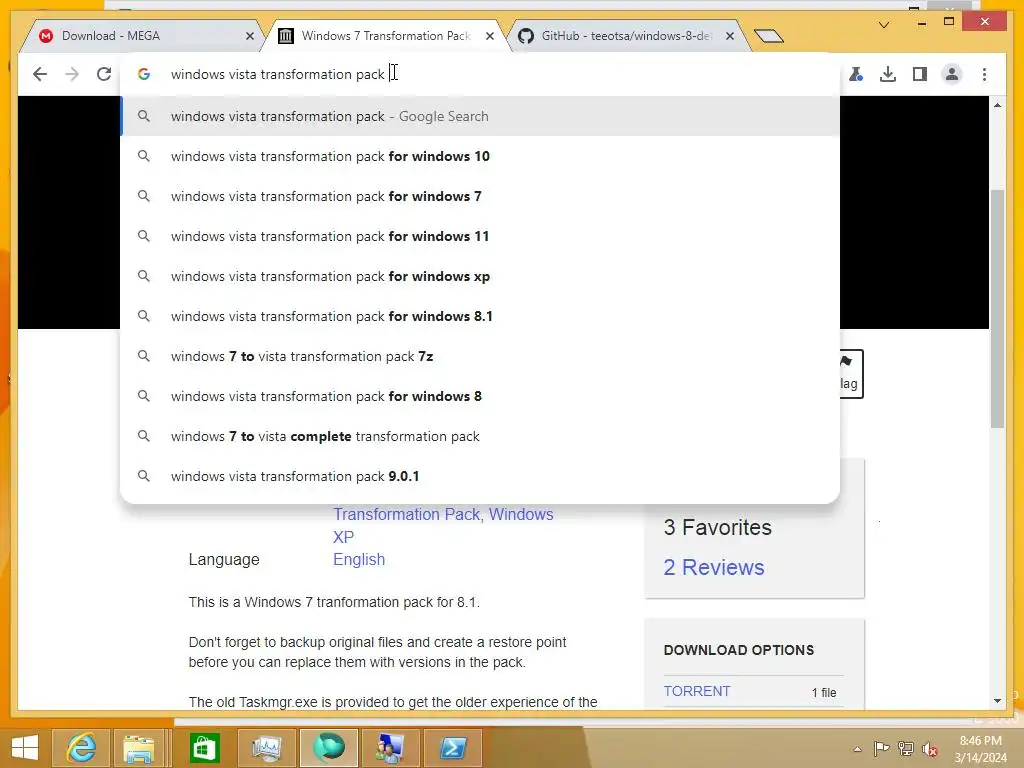Open Chrome Labs flask icon

(856, 74)
